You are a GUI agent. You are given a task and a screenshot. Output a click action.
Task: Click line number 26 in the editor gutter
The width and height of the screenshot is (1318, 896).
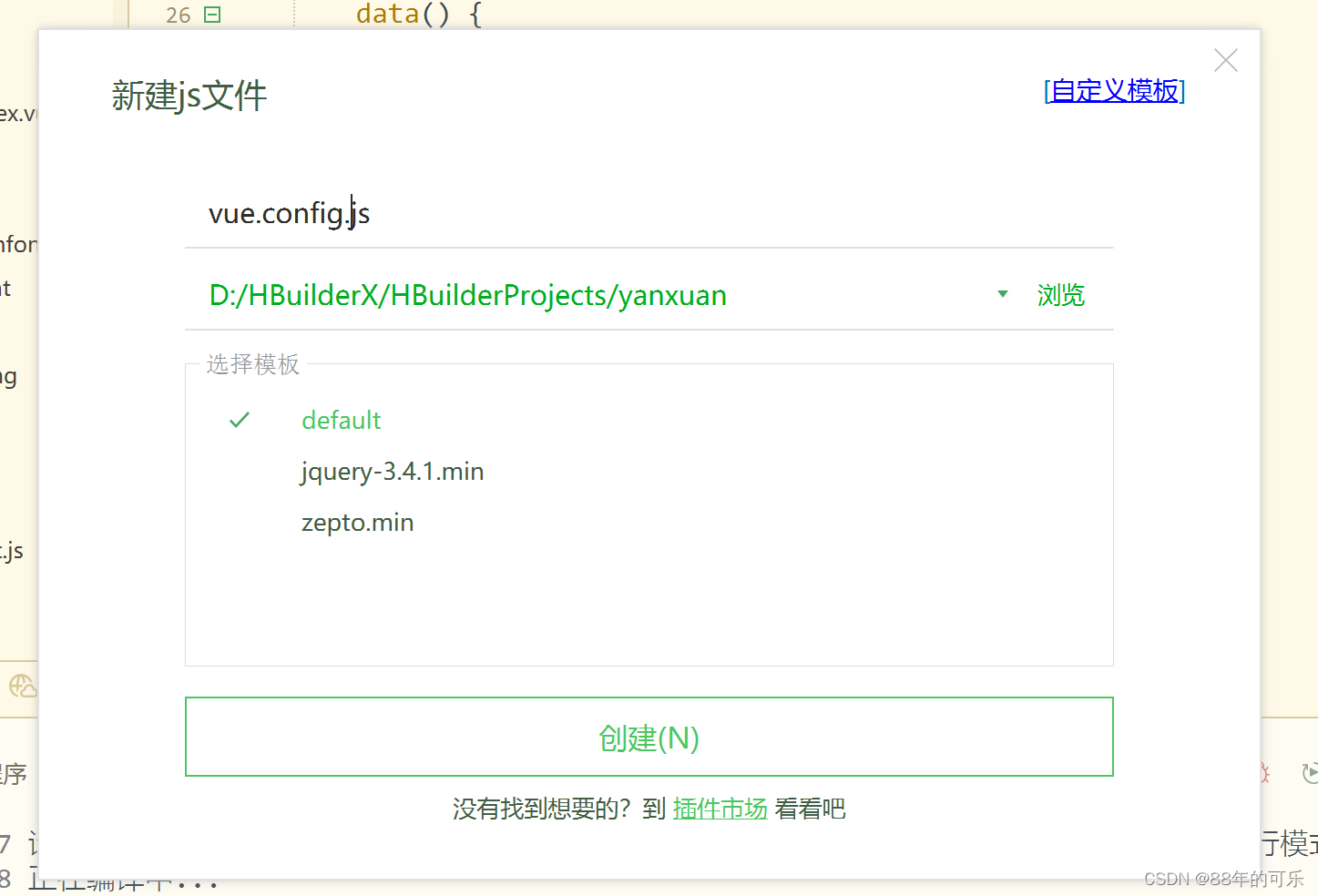(x=178, y=15)
